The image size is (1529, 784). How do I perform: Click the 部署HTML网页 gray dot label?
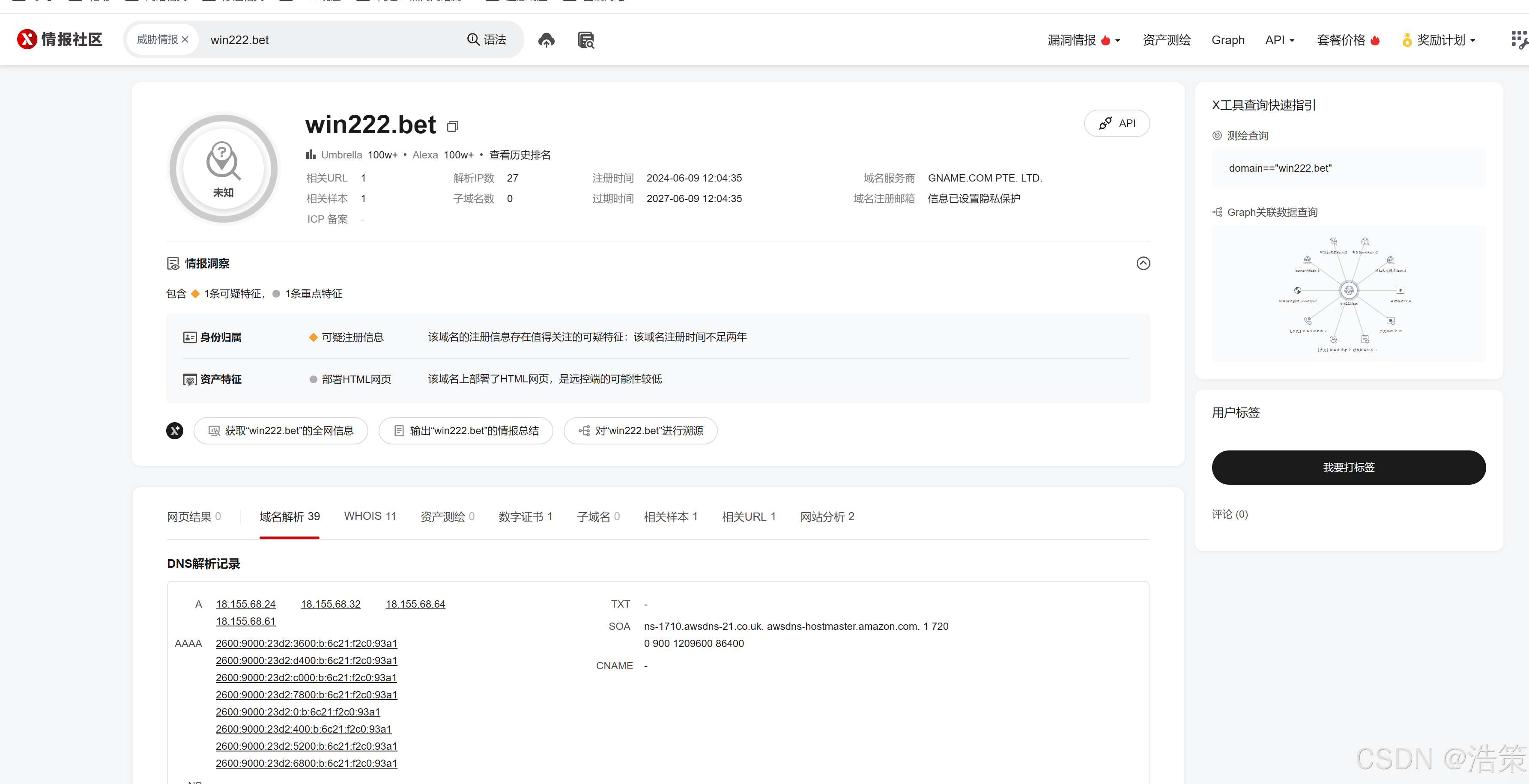coord(350,379)
